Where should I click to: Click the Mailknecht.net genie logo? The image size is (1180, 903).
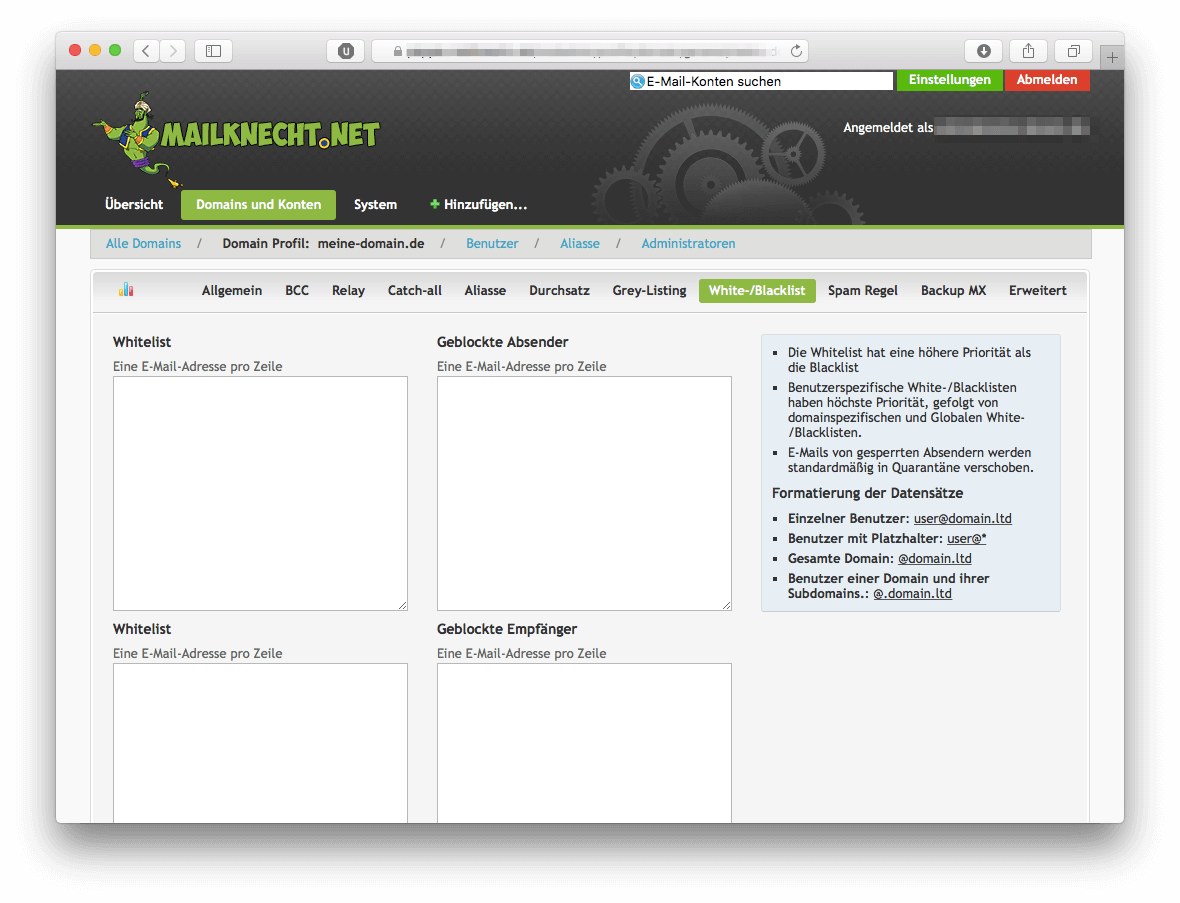pyautogui.click(x=235, y=139)
